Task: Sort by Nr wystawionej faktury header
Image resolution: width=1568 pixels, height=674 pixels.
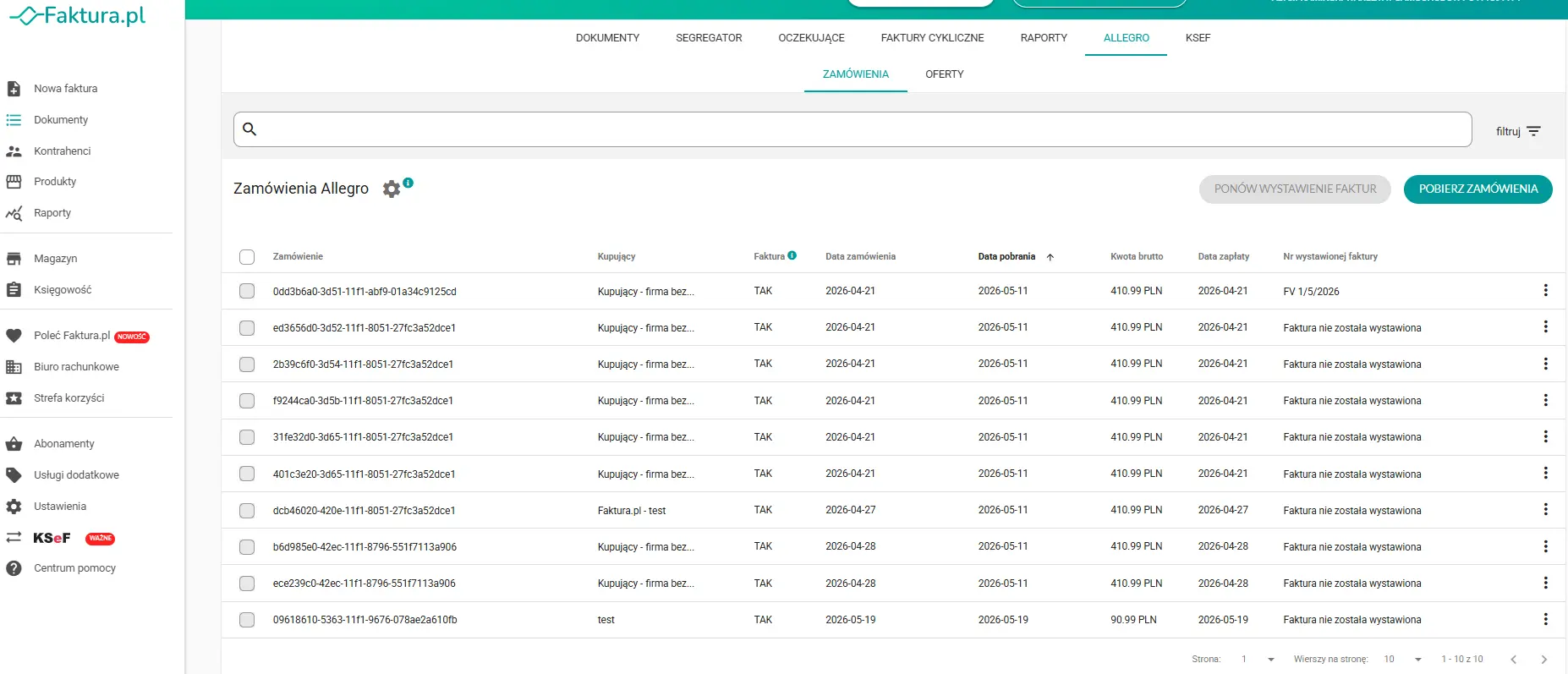Action: [1330, 256]
